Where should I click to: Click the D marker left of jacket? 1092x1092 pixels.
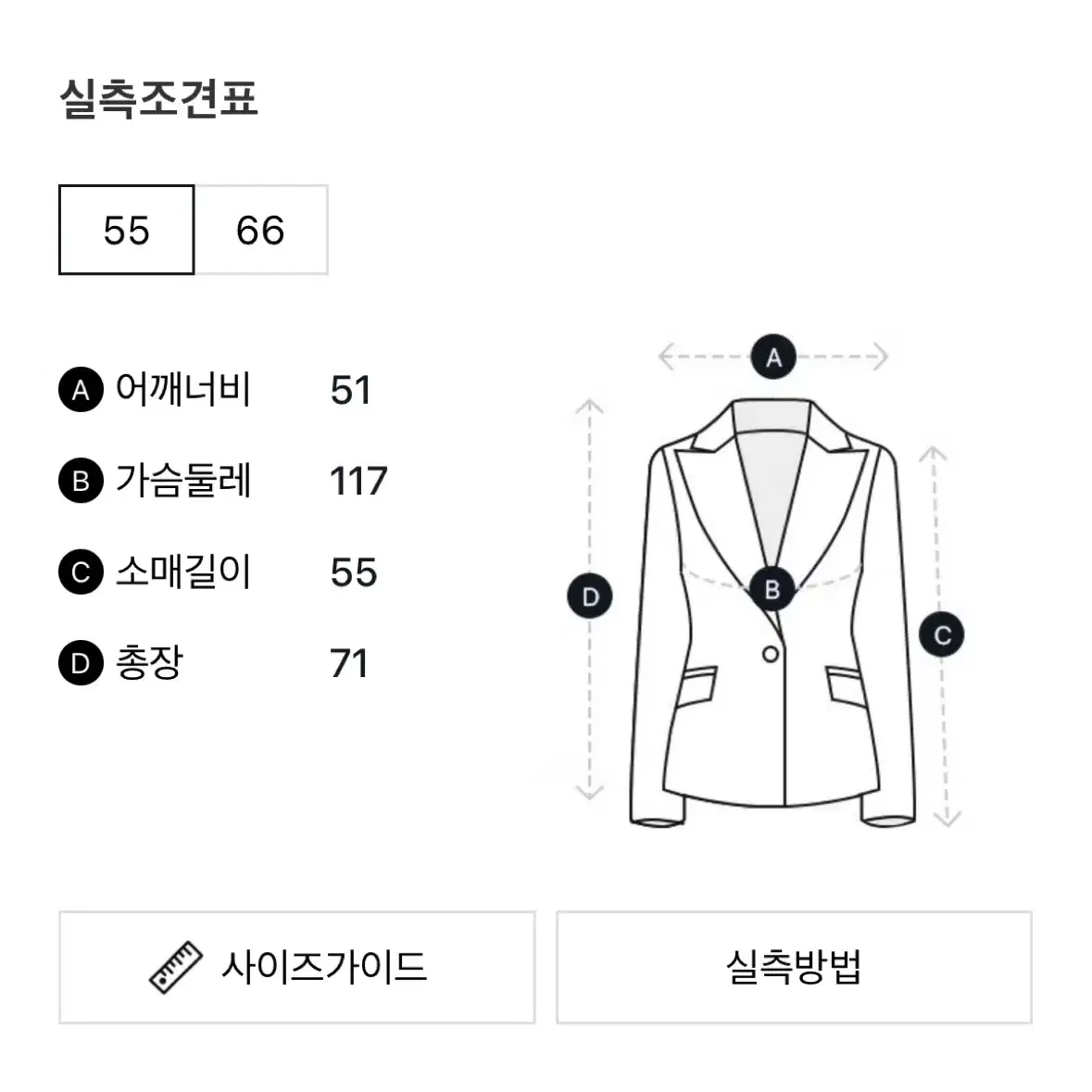tap(590, 596)
